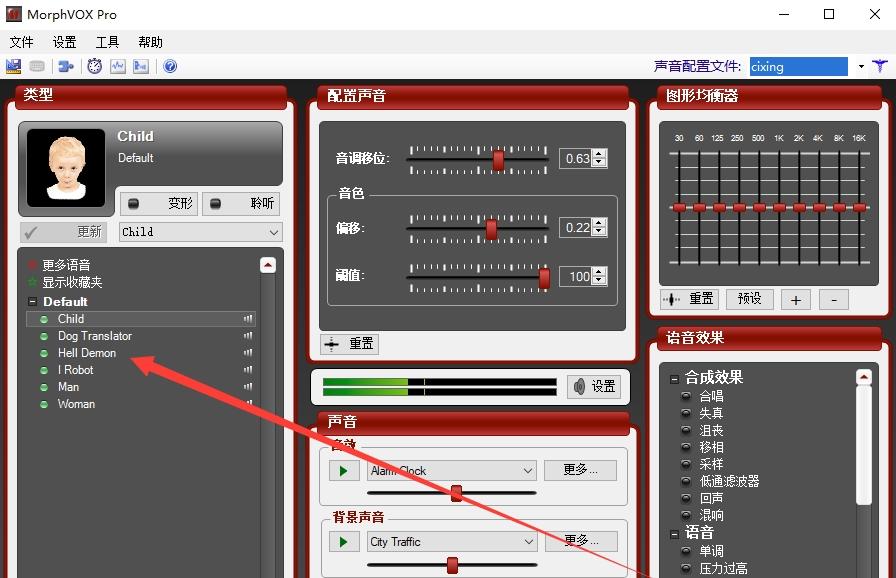Open the Child voice combo box
Image resolution: width=896 pixels, height=578 pixels.
[x=201, y=232]
